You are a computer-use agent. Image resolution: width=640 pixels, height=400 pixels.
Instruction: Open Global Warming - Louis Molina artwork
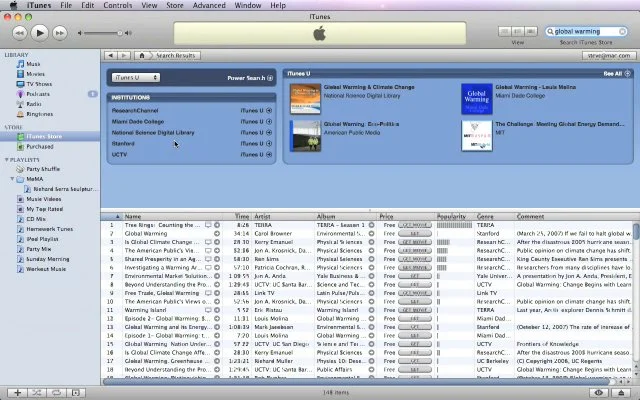[x=477, y=99]
